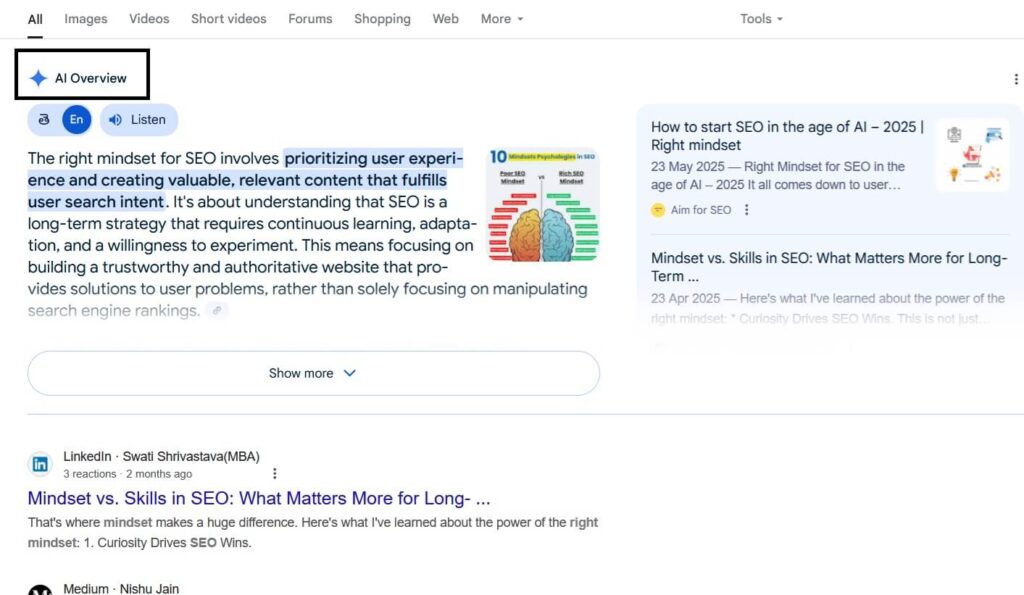The width and height of the screenshot is (1024, 595).
Task: Open AI Overview three-dot options menu
Action: 1016,79
